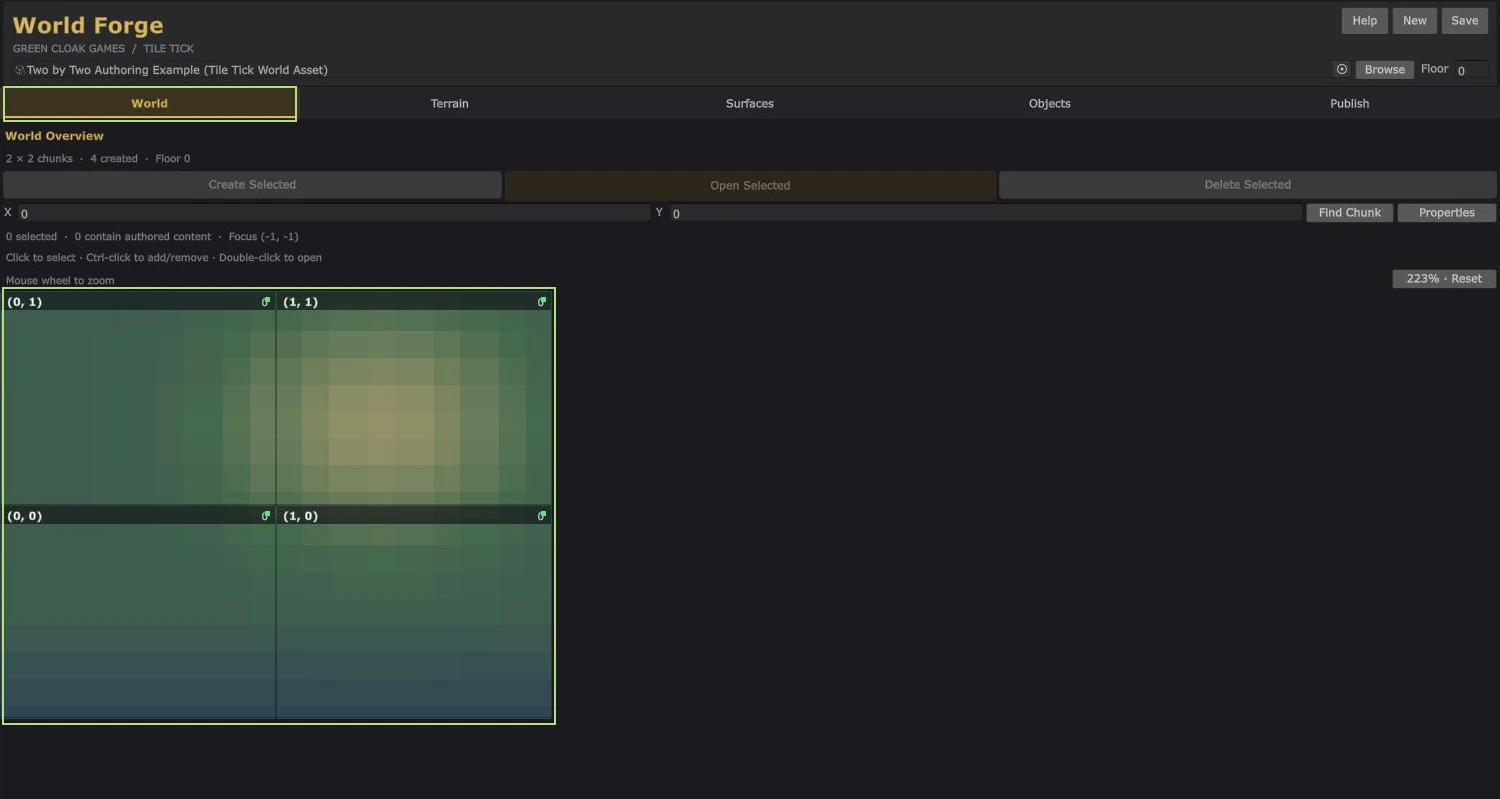Click the Y coordinate input field
1500x799 pixels.
[x=986, y=213]
